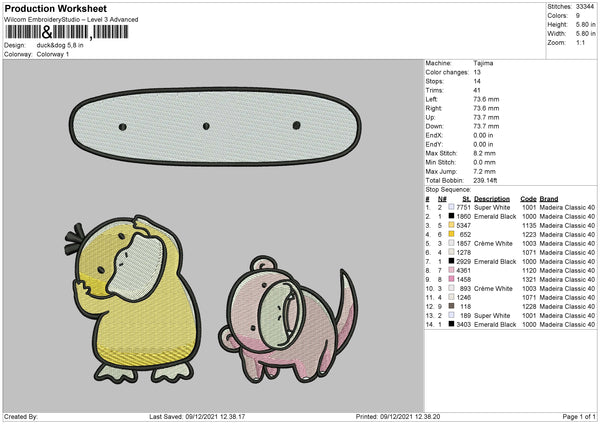This screenshot has height=424, width=600.
Task: Select the hot pink swatch in stop 9
Action: (452, 279)
